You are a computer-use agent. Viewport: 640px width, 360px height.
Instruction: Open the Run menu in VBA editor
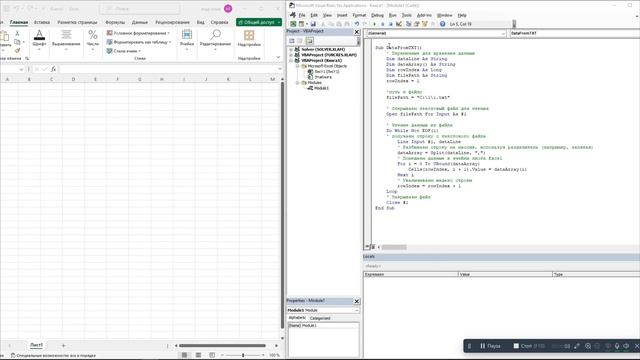393,15
